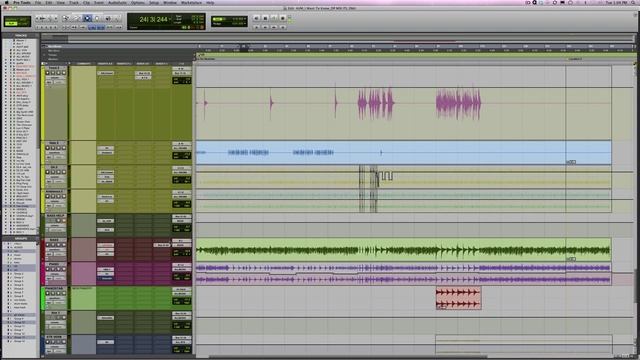Click the send button on BASS track
This screenshot has height=360, width=640.
[x=162, y=245]
